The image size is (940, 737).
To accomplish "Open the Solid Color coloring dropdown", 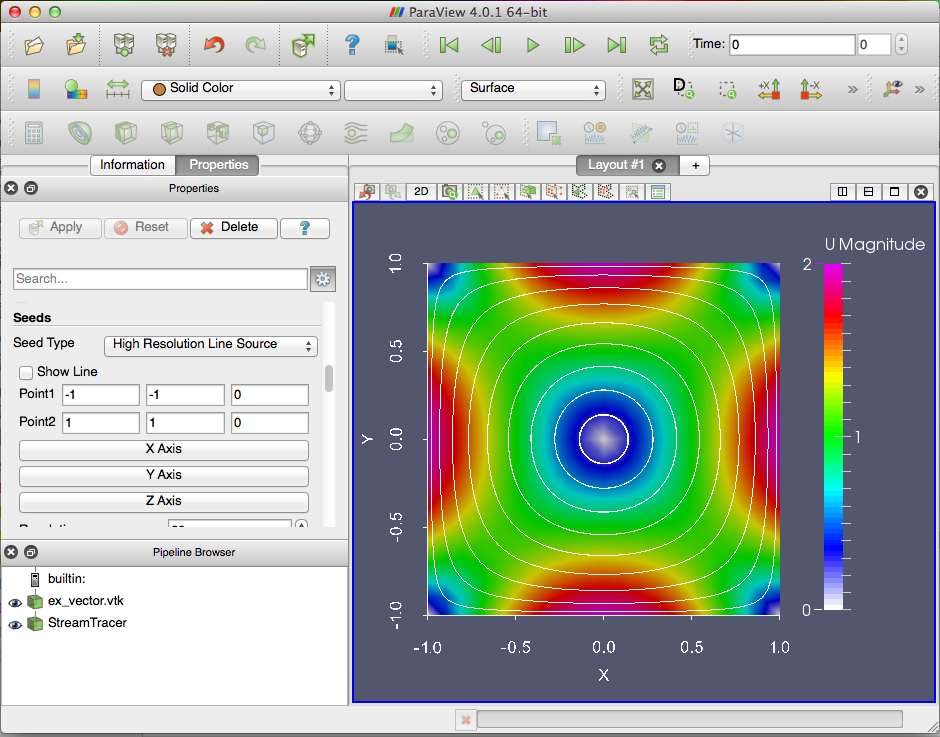I will 240,89.
